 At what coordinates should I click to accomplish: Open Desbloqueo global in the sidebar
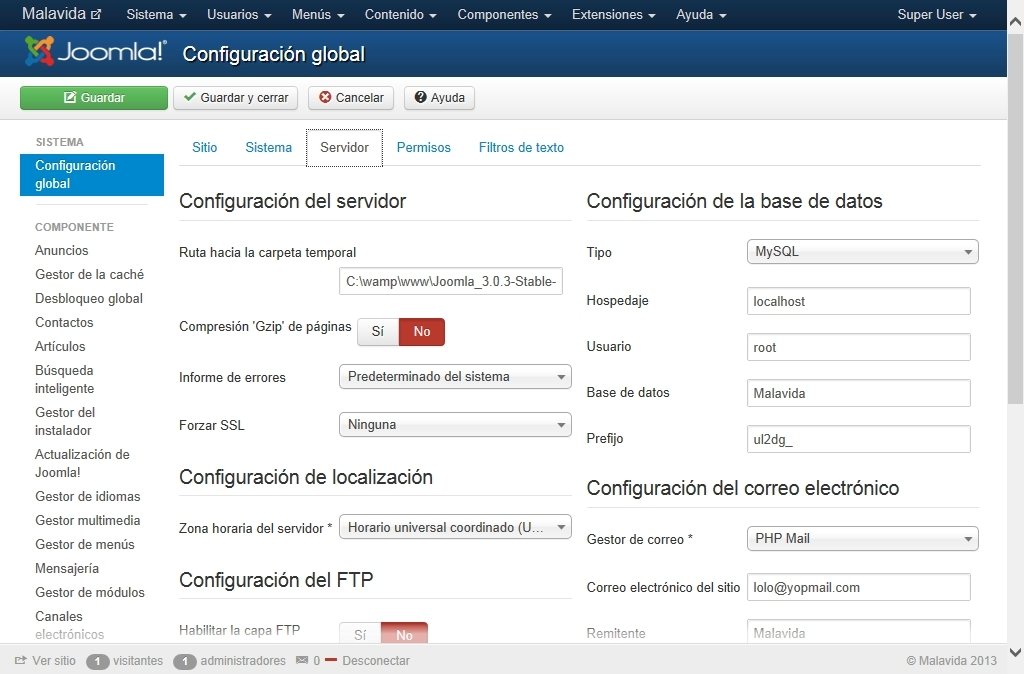click(x=89, y=298)
